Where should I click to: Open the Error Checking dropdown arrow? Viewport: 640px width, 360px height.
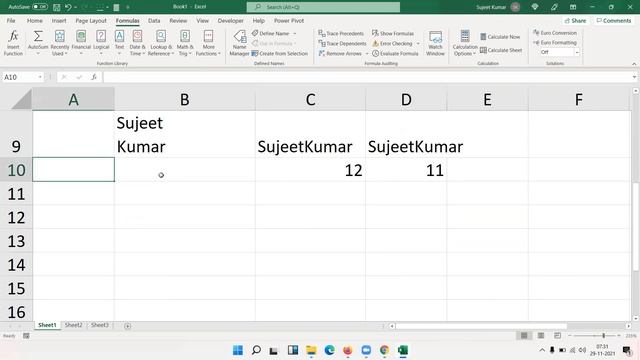pyautogui.click(x=418, y=44)
